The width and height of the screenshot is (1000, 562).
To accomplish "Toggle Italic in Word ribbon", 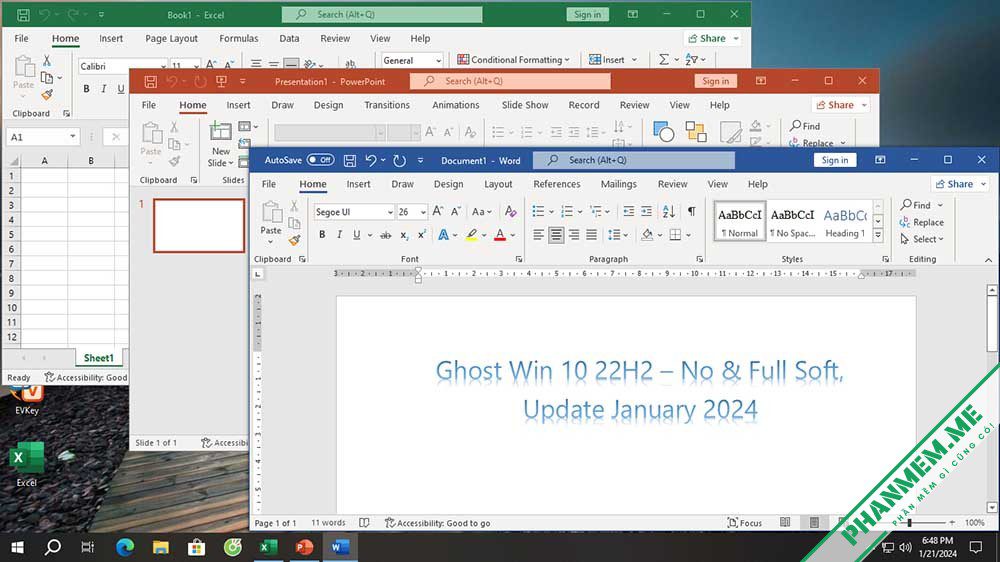I will (339, 235).
